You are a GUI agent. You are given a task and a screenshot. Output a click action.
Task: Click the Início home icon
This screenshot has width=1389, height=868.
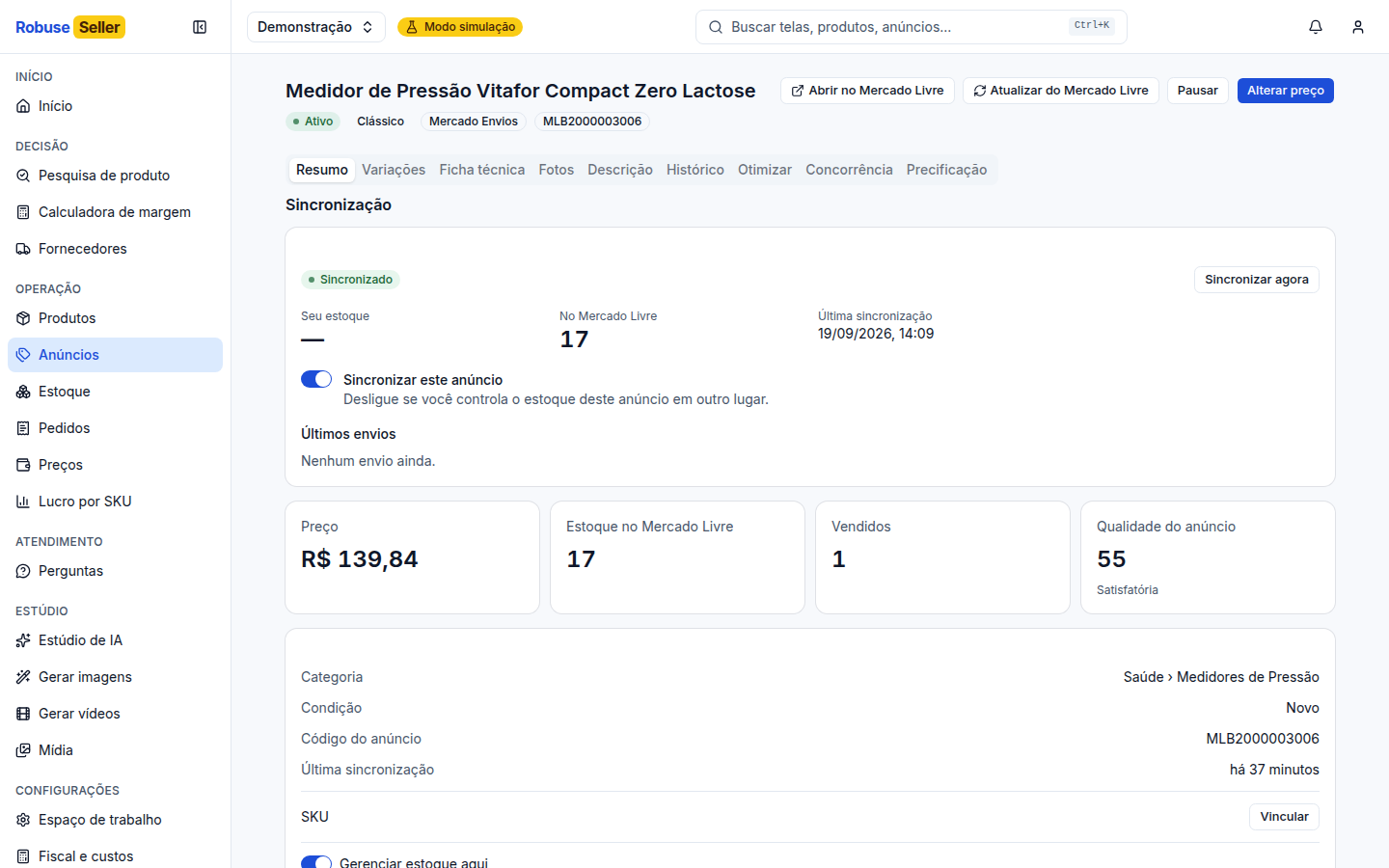[x=23, y=106]
